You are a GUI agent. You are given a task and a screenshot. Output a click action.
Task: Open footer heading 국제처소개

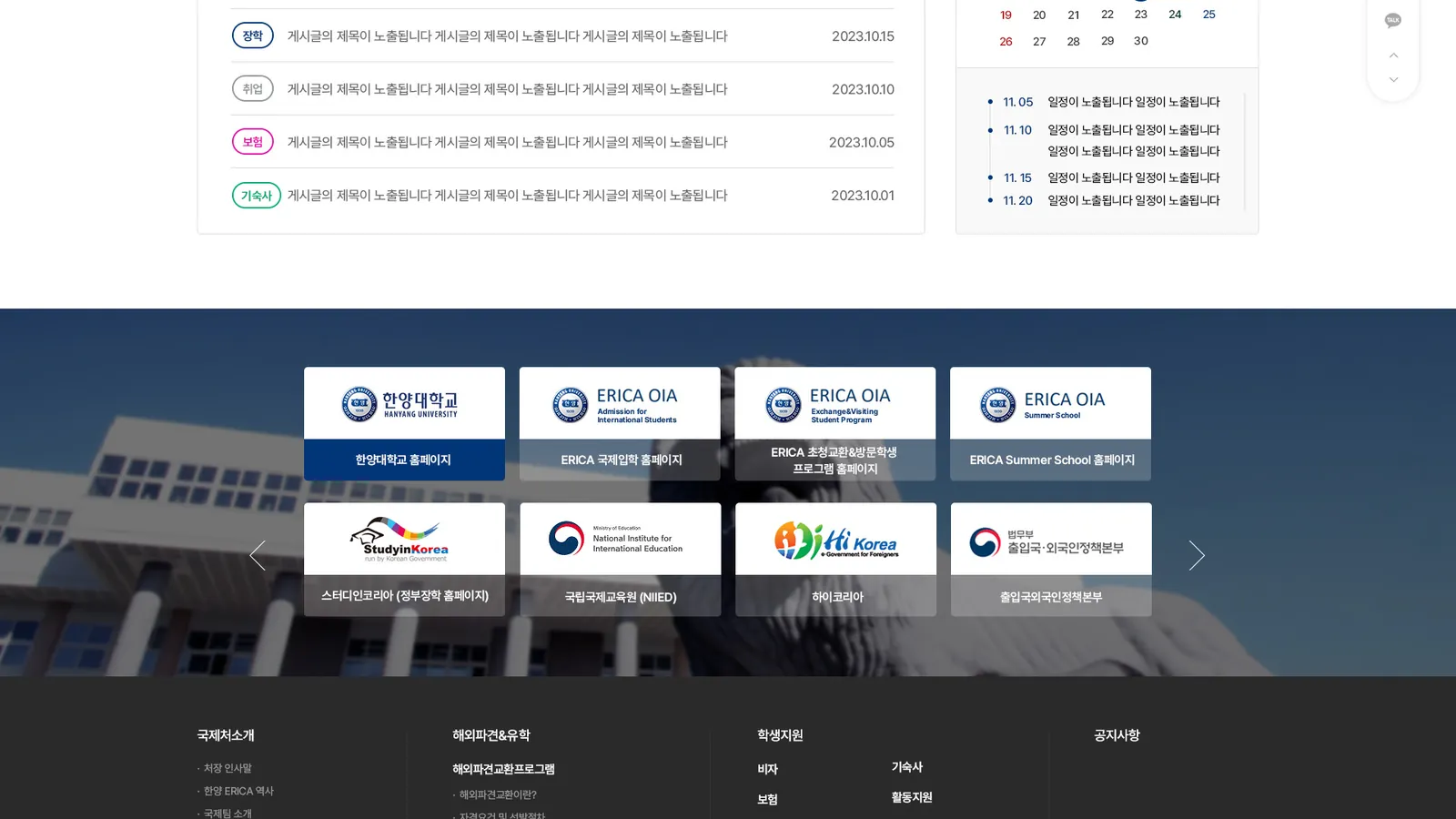tap(226, 735)
